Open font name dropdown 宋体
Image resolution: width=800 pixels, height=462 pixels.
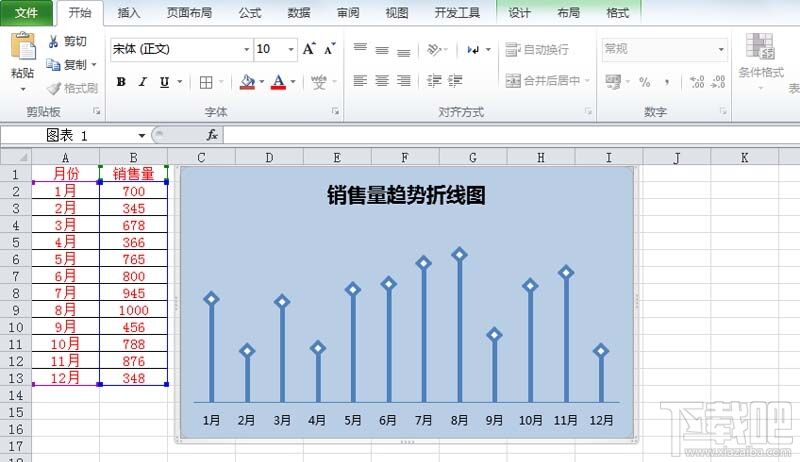click(246, 49)
